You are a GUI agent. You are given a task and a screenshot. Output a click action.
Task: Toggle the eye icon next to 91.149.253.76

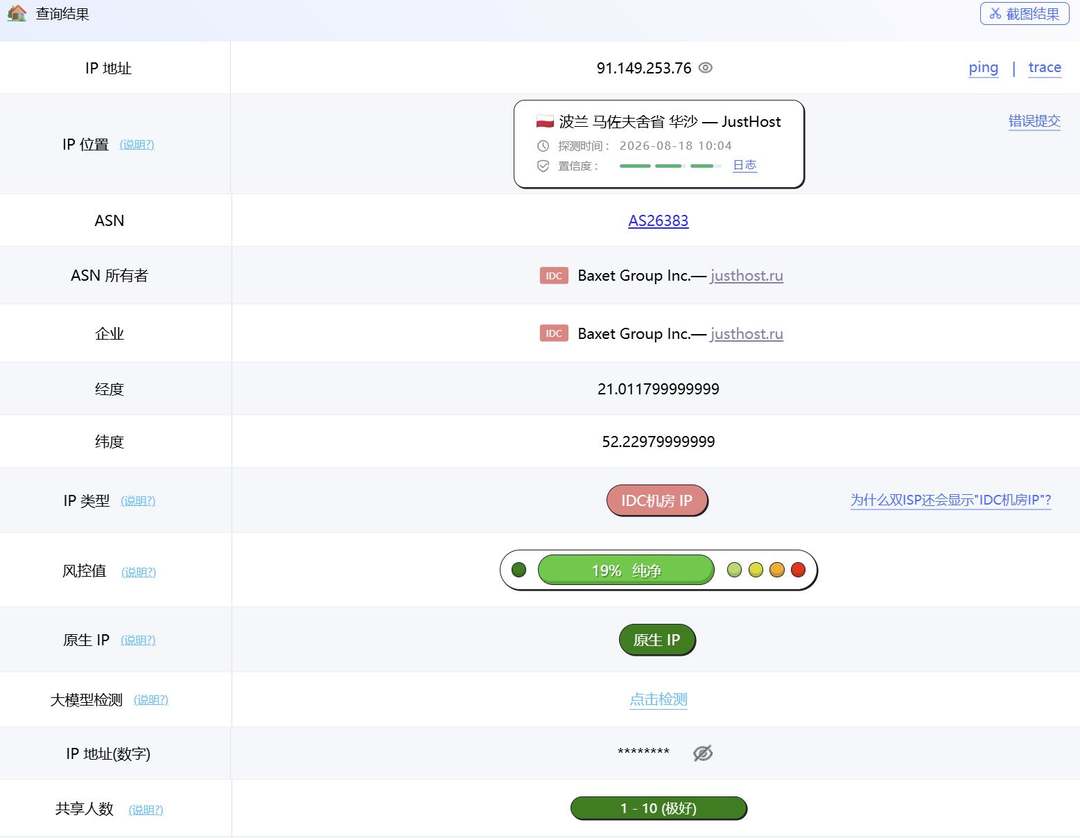(x=705, y=67)
